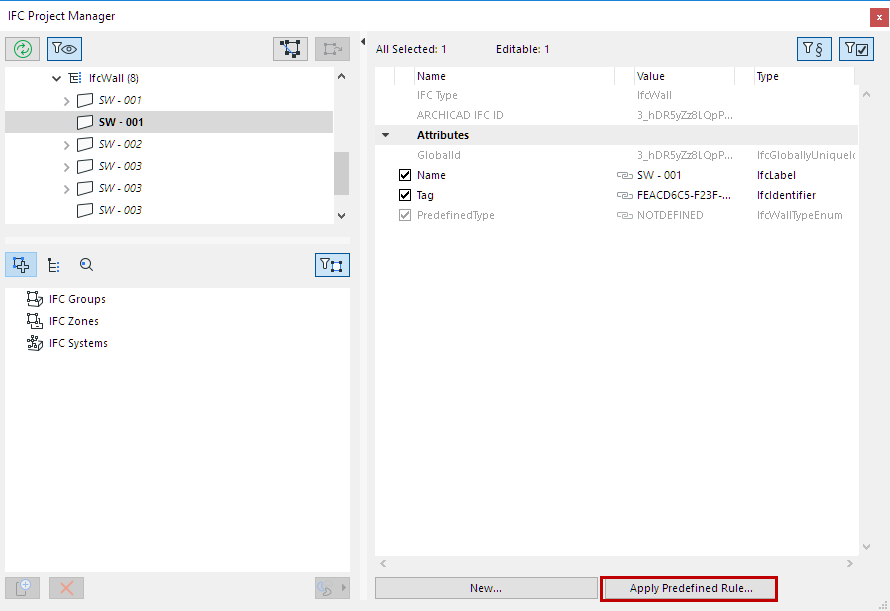This screenshot has height=611, width=890.
Task: Click the link assignment icon button
Action: click(332, 588)
